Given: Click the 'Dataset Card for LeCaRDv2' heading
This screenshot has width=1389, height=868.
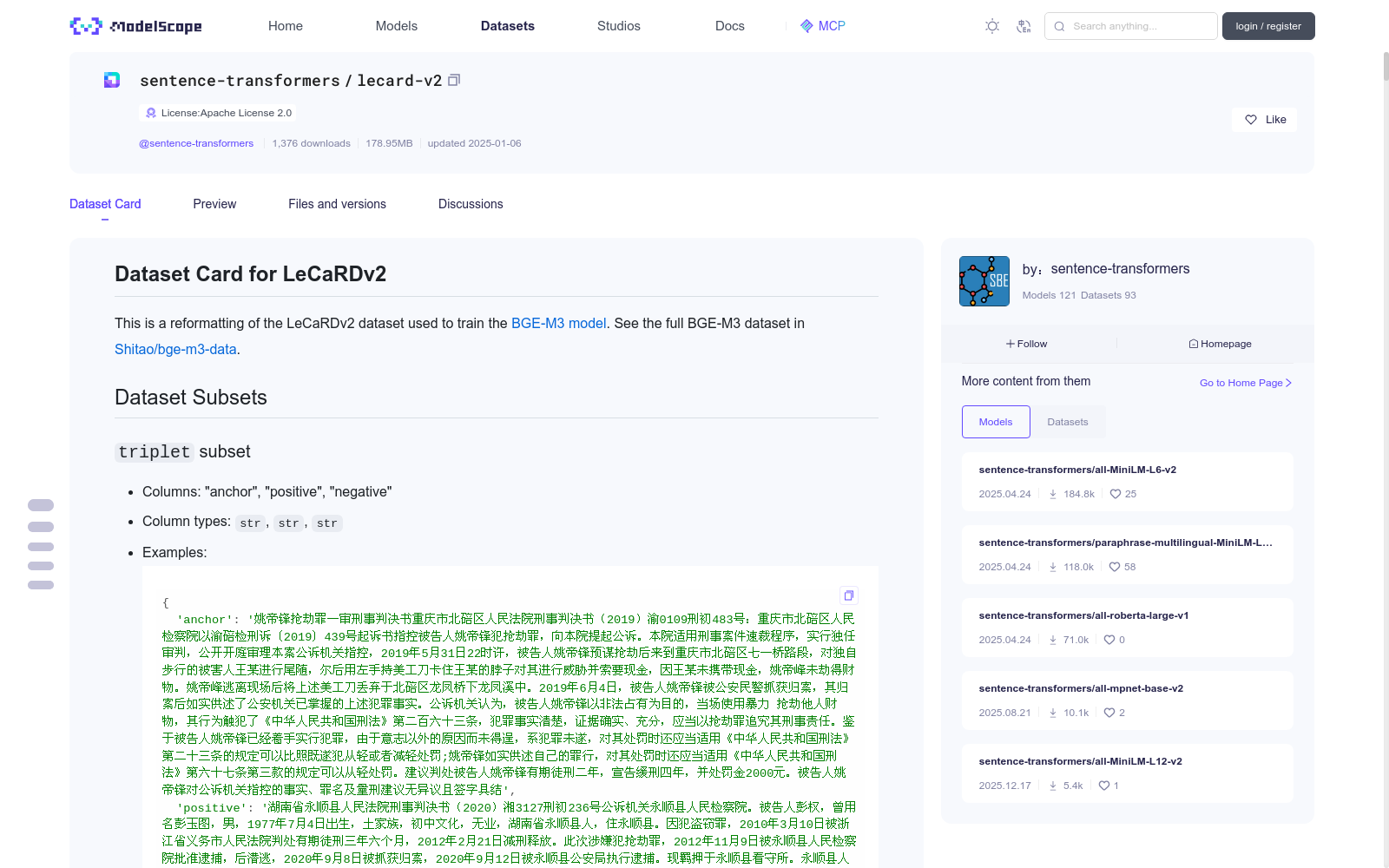Looking at the screenshot, I should (251, 274).
